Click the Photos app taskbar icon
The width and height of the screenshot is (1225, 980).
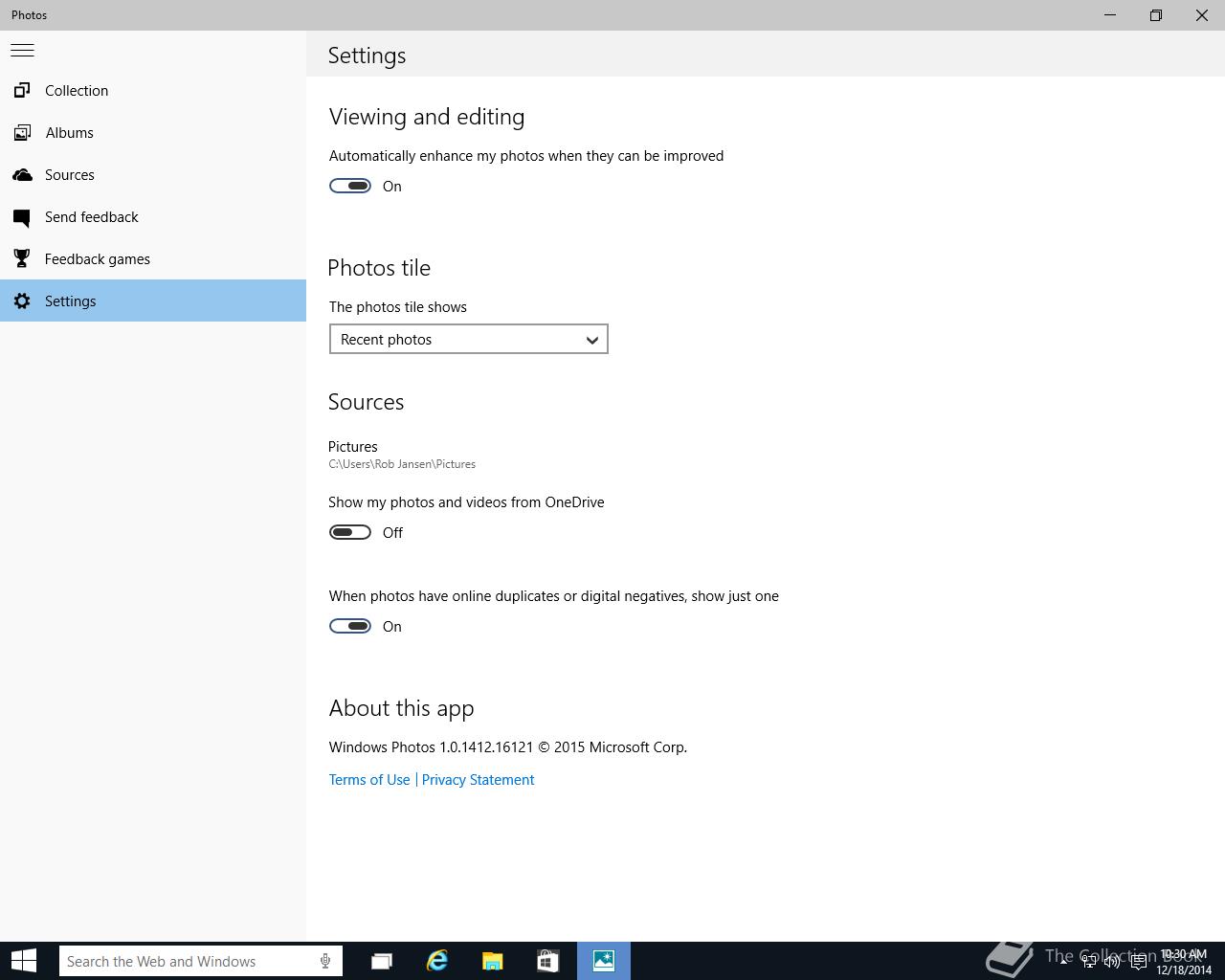[x=604, y=961]
